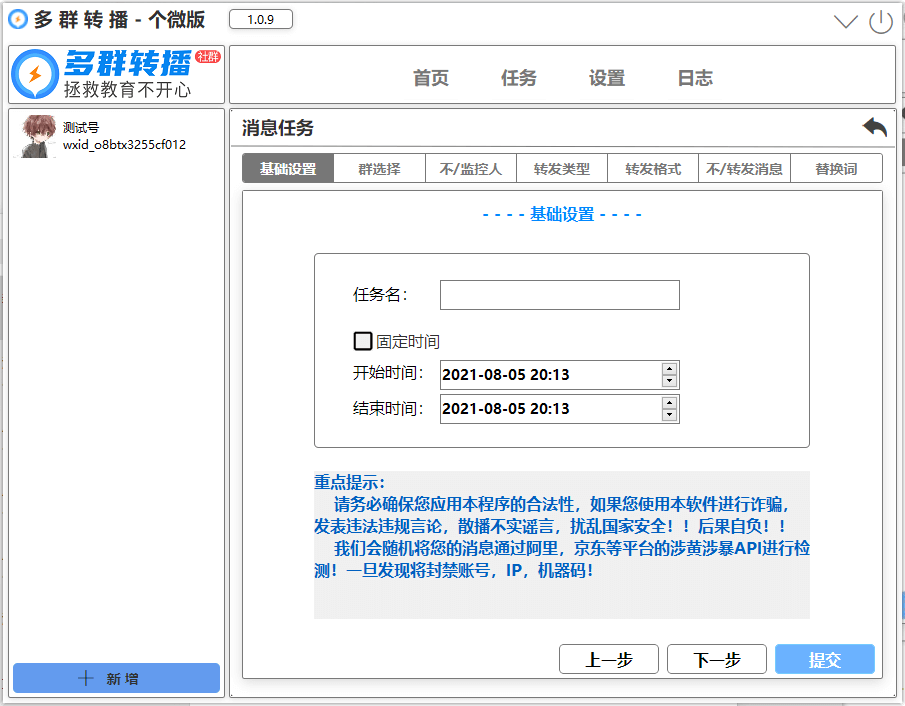Open the dropdown chevron in title bar

point(846,22)
